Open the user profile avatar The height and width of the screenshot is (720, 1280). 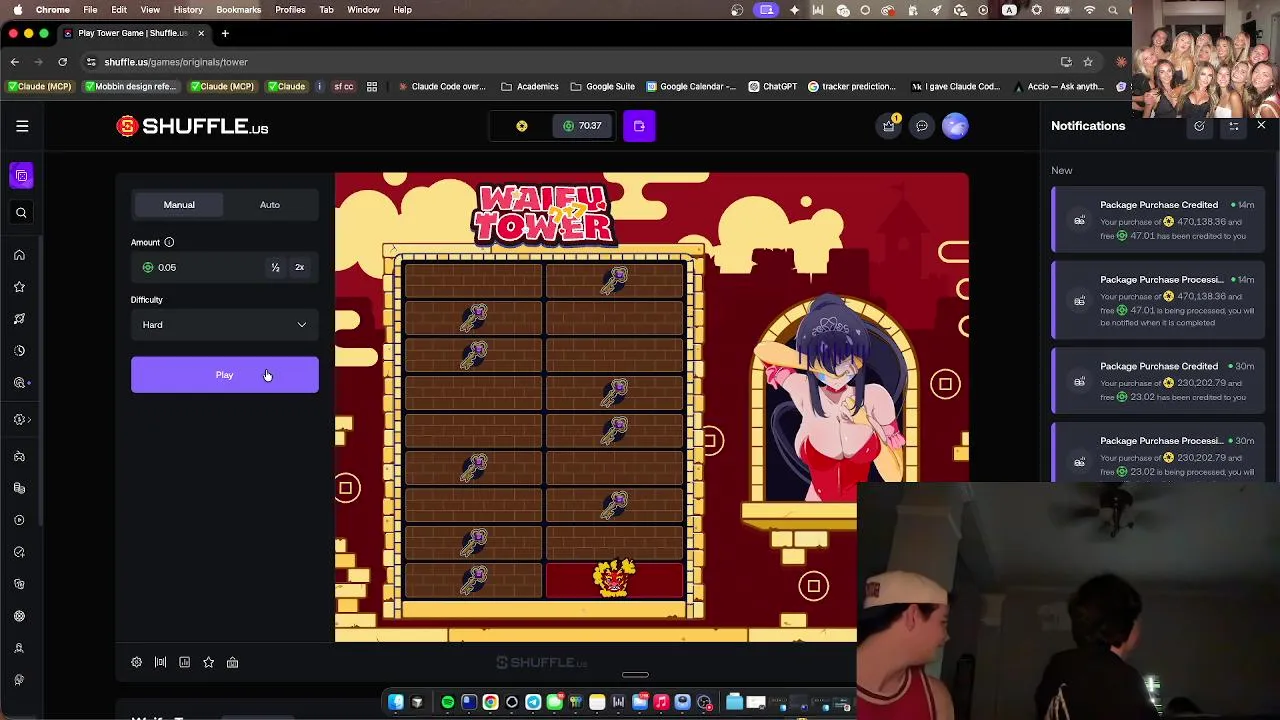point(955,126)
